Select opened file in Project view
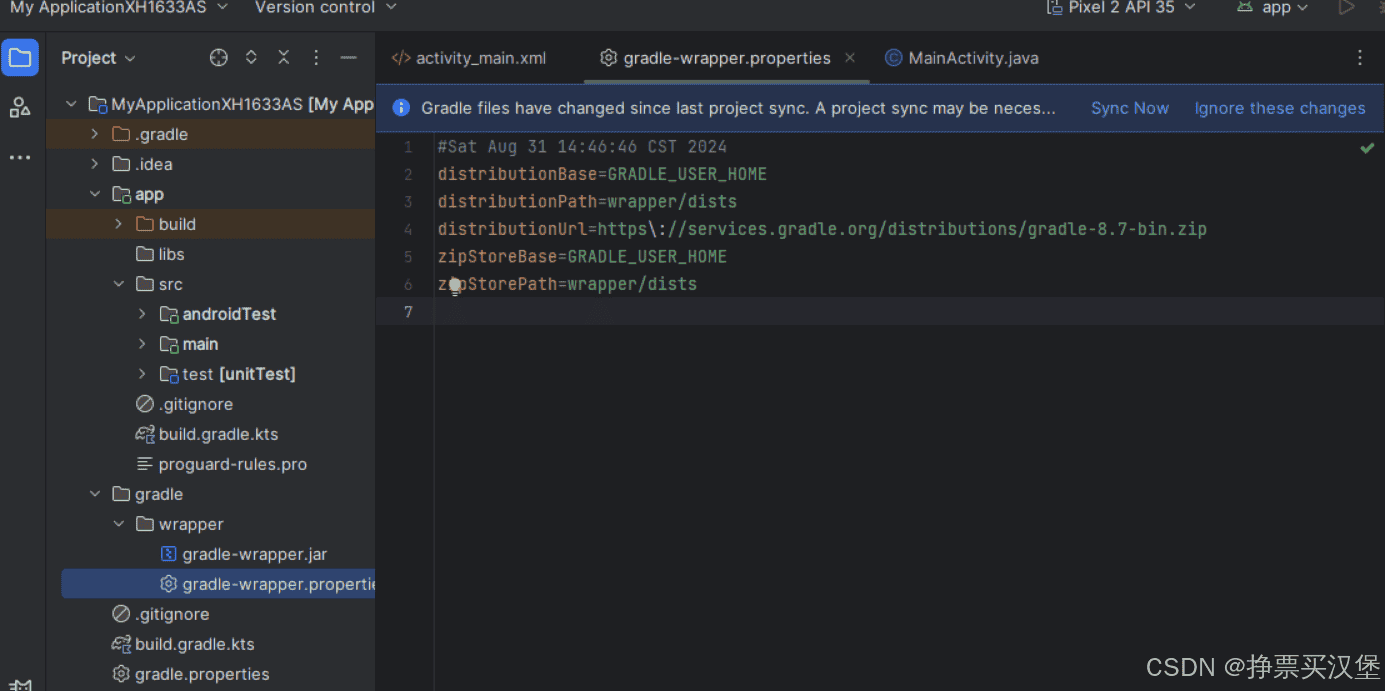1385x691 pixels. pyautogui.click(x=218, y=57)
